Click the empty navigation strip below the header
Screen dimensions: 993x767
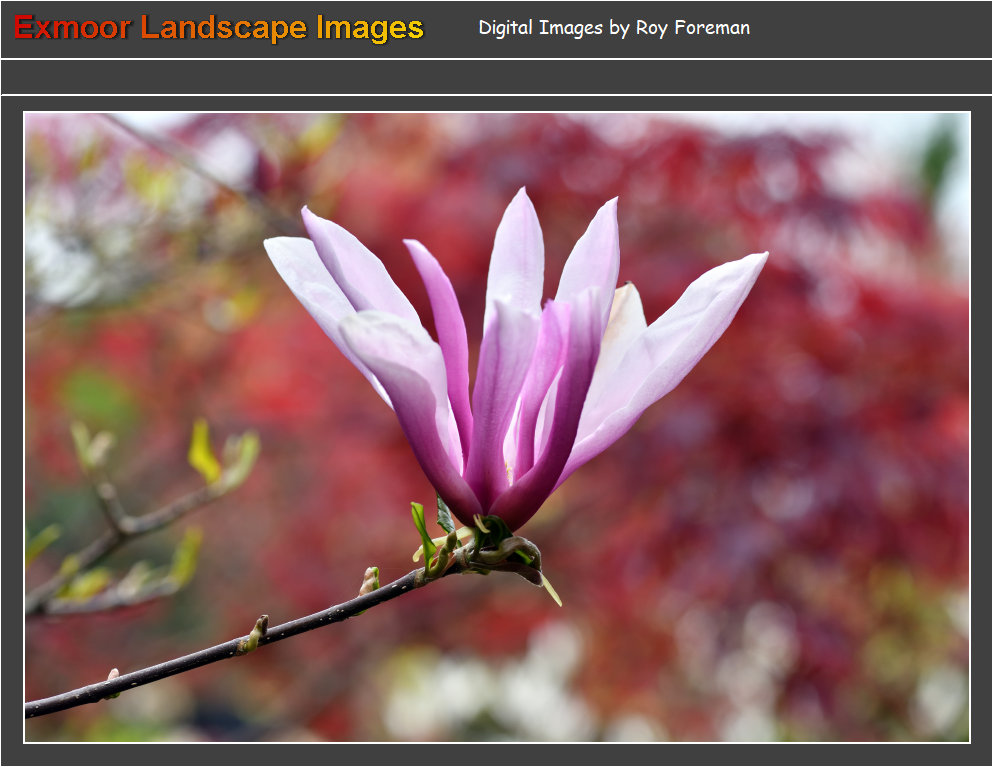point(496,77)
